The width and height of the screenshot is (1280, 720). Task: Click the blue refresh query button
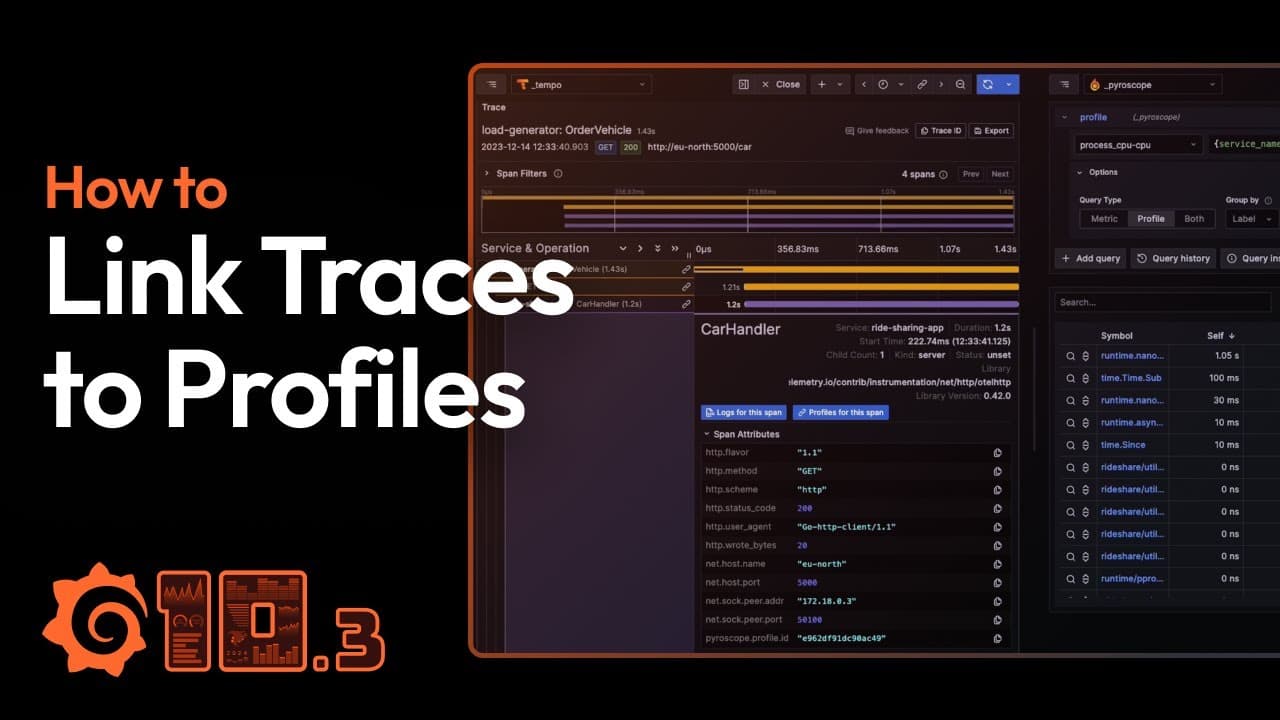pyautogui.click(x=987, y=85)
